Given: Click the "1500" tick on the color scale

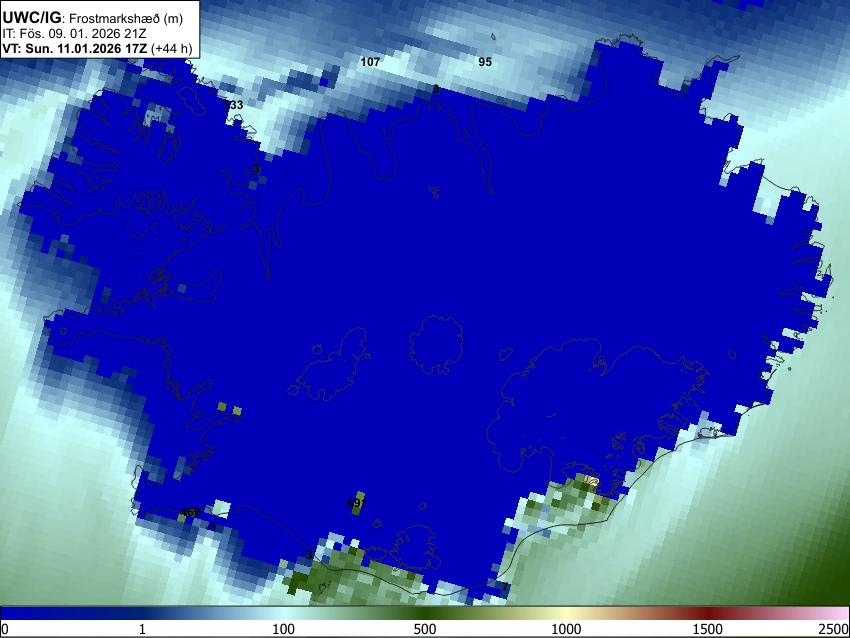Looking at the screenshot, I should 708,629.
